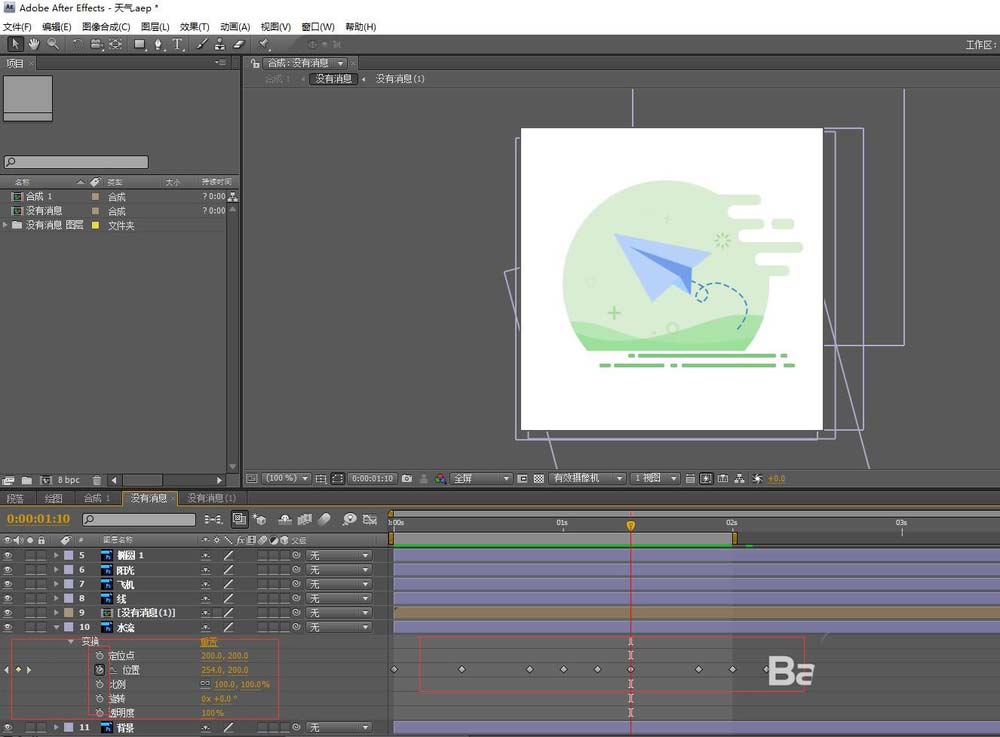1000x737 pixels.
Task: Open parent dropdown for layer 飞机
Action: (x=338, y=584)
